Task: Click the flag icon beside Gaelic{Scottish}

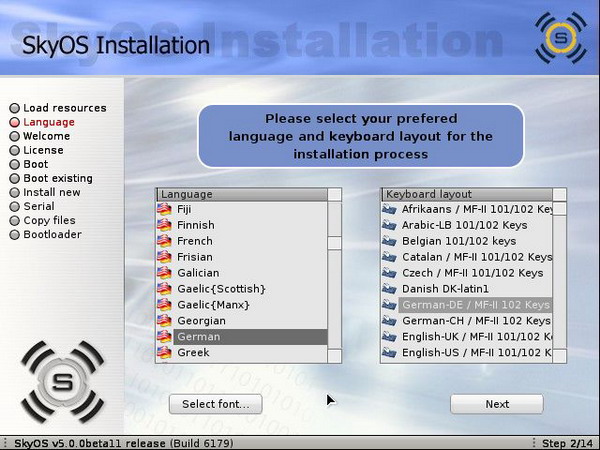Action: click(x=164, y=289)
